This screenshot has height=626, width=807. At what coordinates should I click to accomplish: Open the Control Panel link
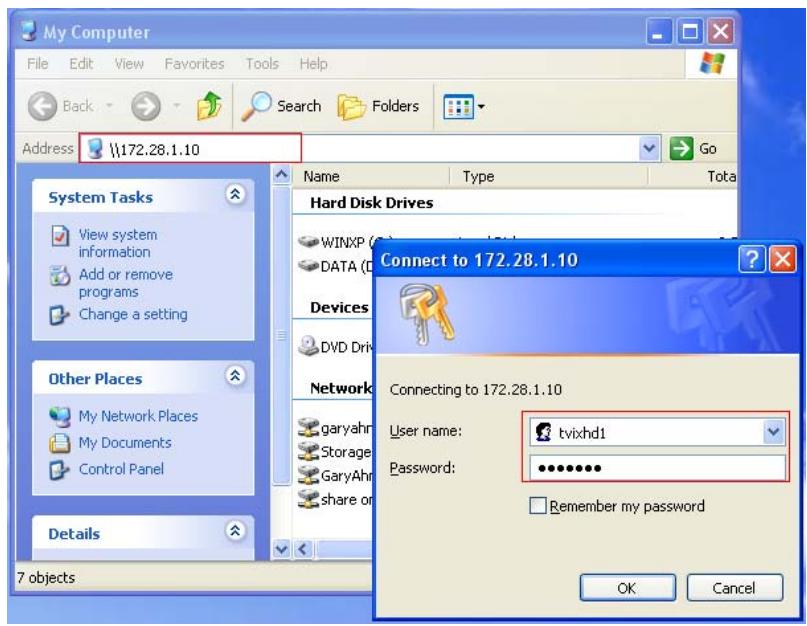pos(121,469)
